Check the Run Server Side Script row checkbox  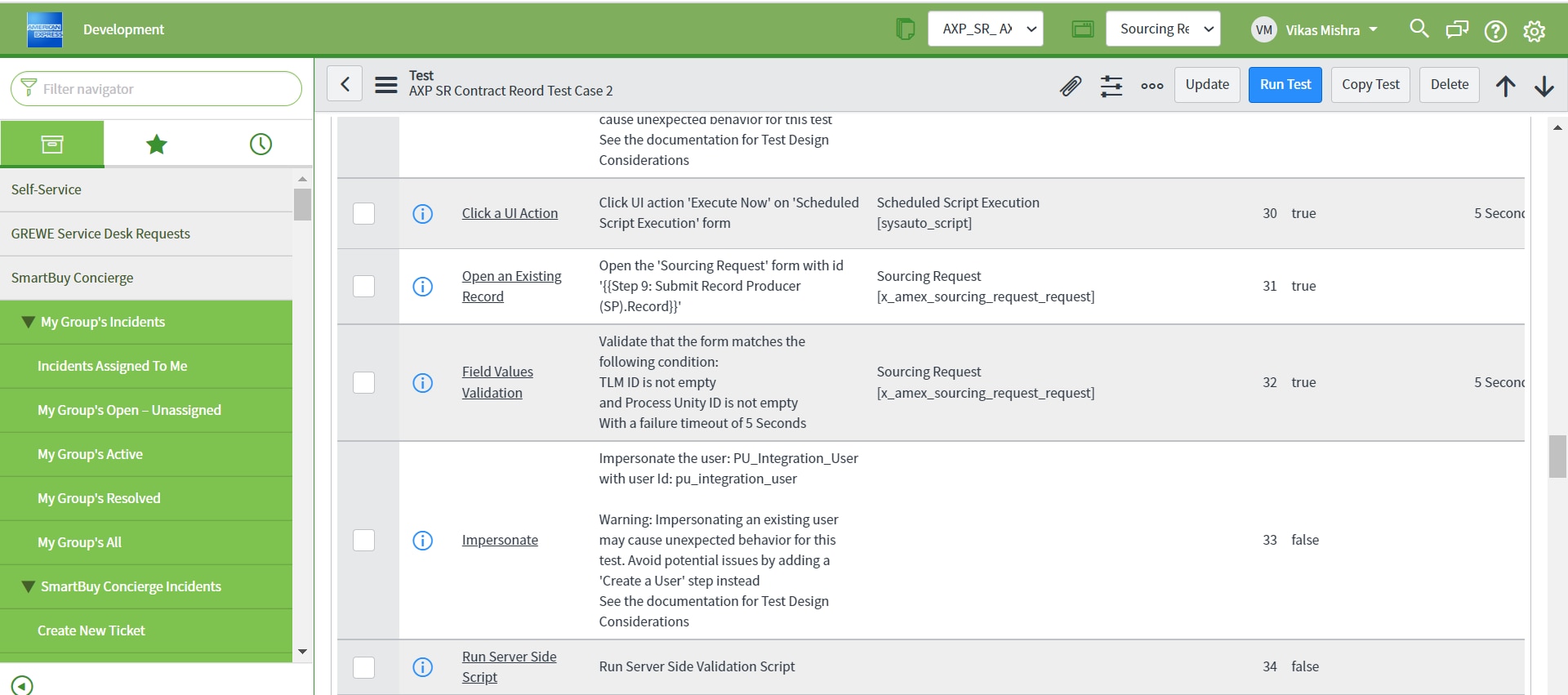tap(363, 667)
